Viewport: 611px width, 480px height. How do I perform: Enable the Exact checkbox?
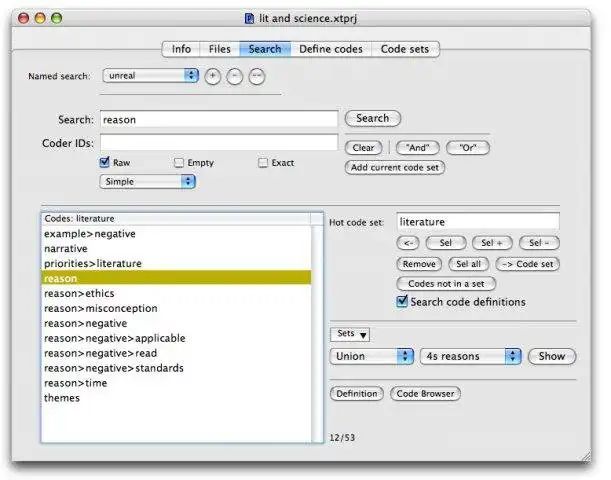click(x=263, y=162)
